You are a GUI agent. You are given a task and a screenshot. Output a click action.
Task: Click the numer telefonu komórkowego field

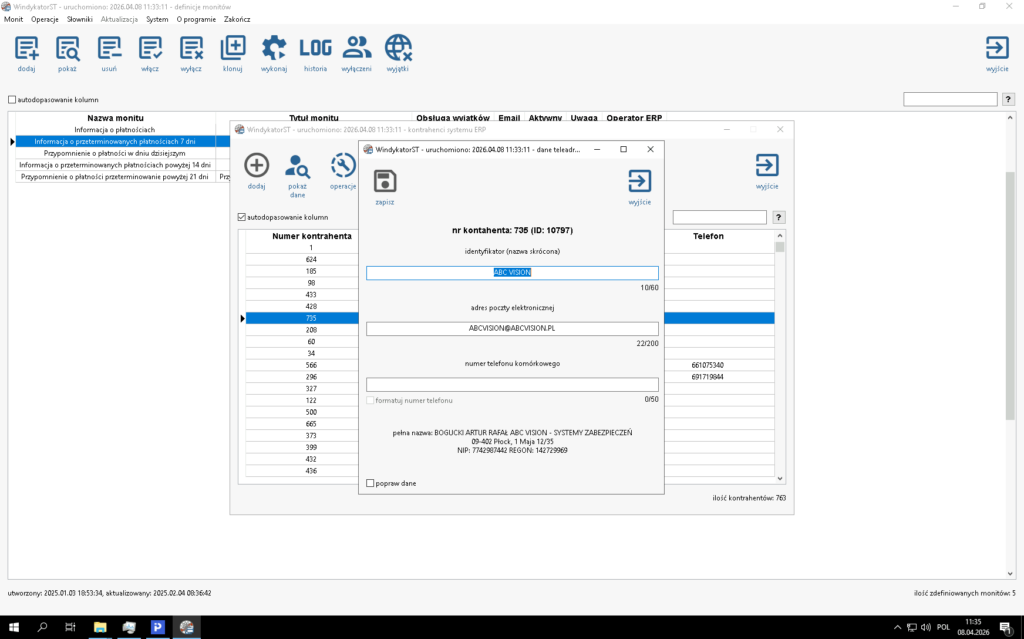click(512, 384)
